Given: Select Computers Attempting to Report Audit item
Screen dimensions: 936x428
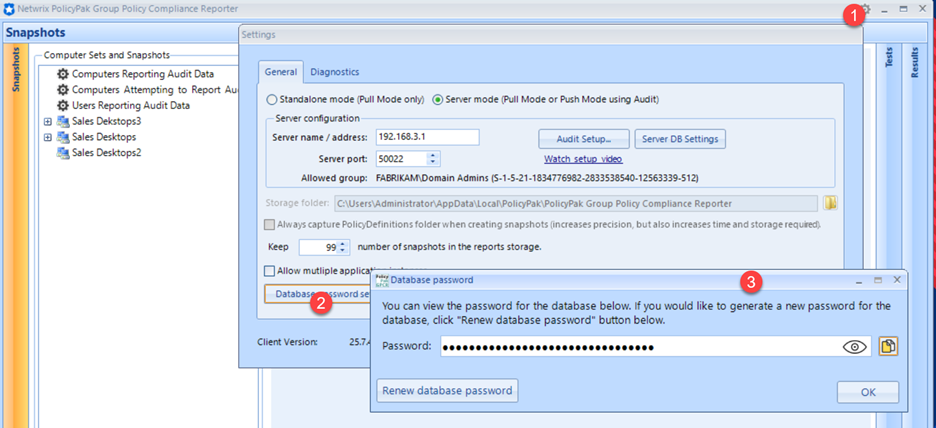Looking at the screenshot, I should (x=152, y=90).
